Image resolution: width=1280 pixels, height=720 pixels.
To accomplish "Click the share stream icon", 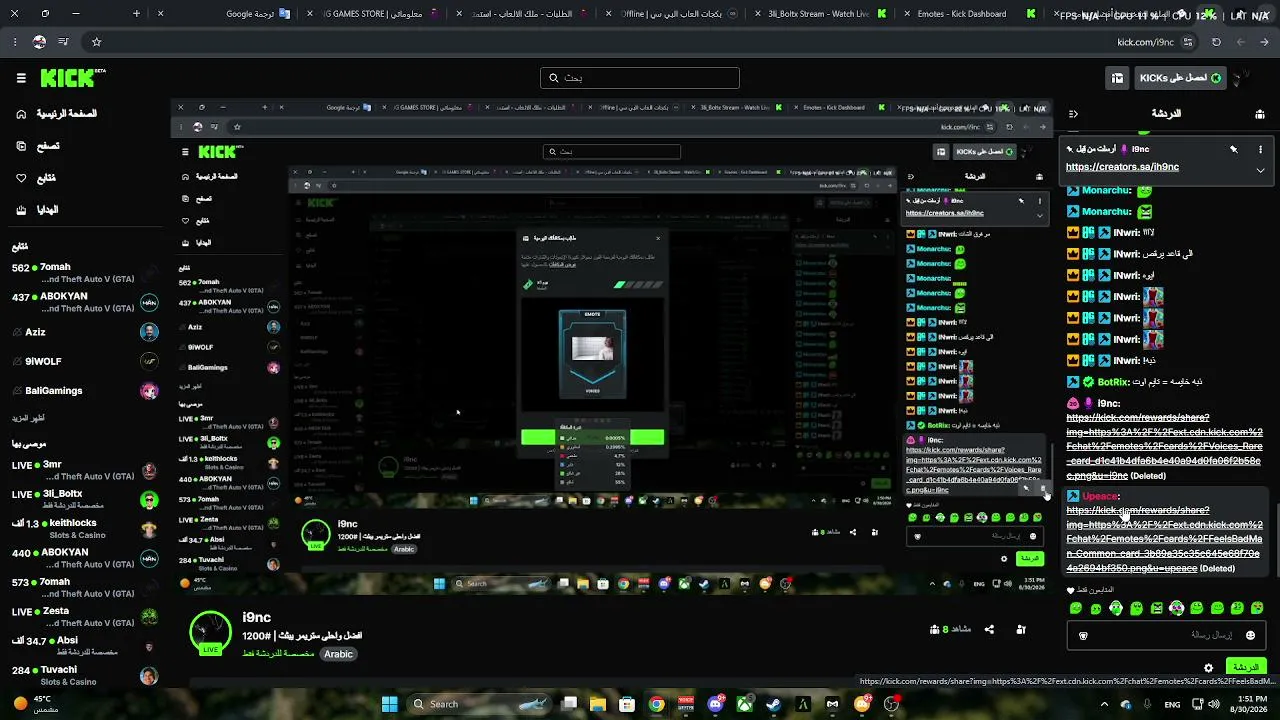I will coord(989,629).
